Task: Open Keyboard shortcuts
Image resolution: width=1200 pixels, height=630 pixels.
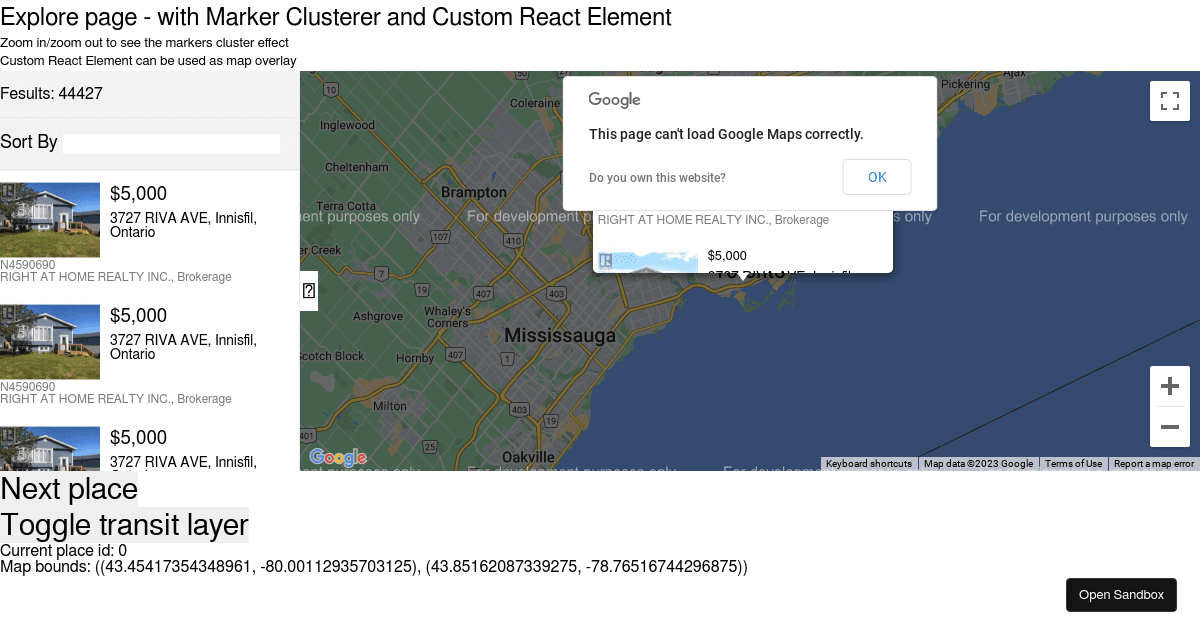Action: point(868,463)
